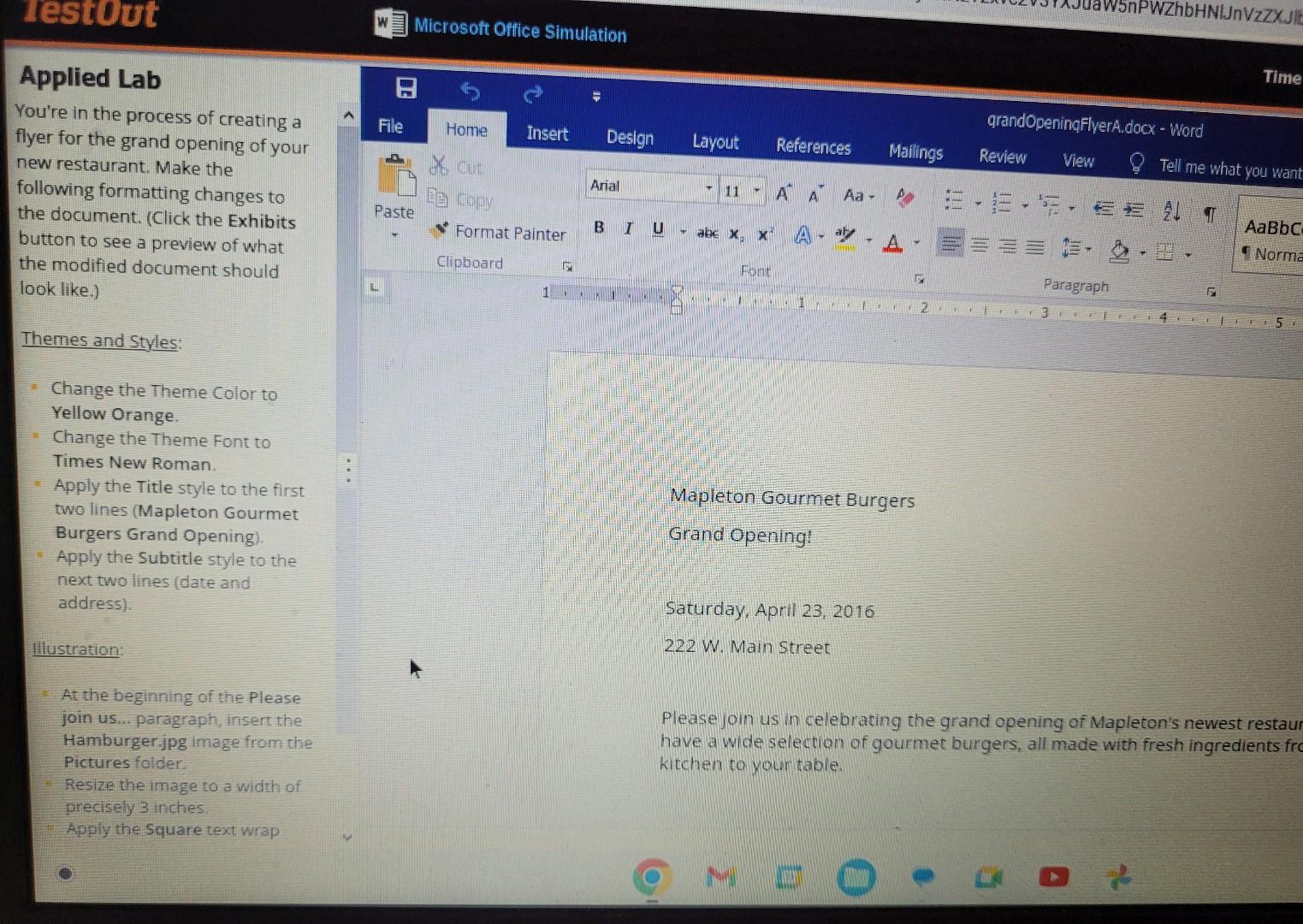1303x924 pixels.
Task: Open the Mailings tab
Action: (915, 152)
